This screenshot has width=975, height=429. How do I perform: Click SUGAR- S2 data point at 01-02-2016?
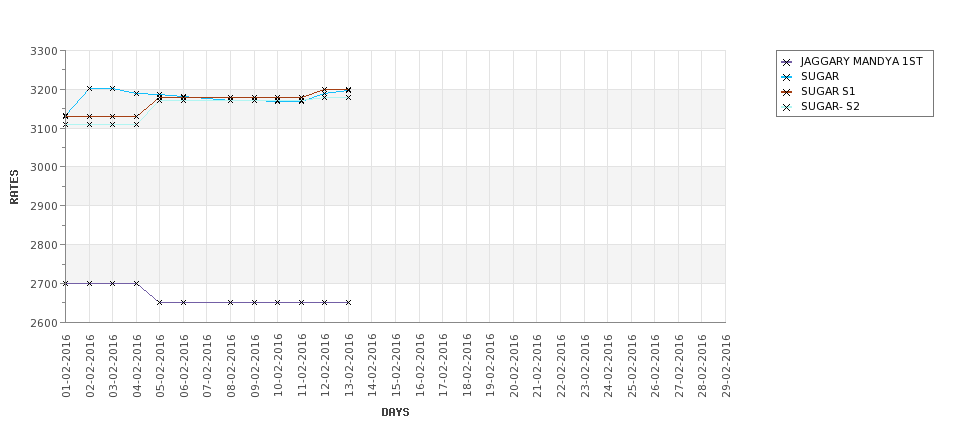(x=66, y=125)
